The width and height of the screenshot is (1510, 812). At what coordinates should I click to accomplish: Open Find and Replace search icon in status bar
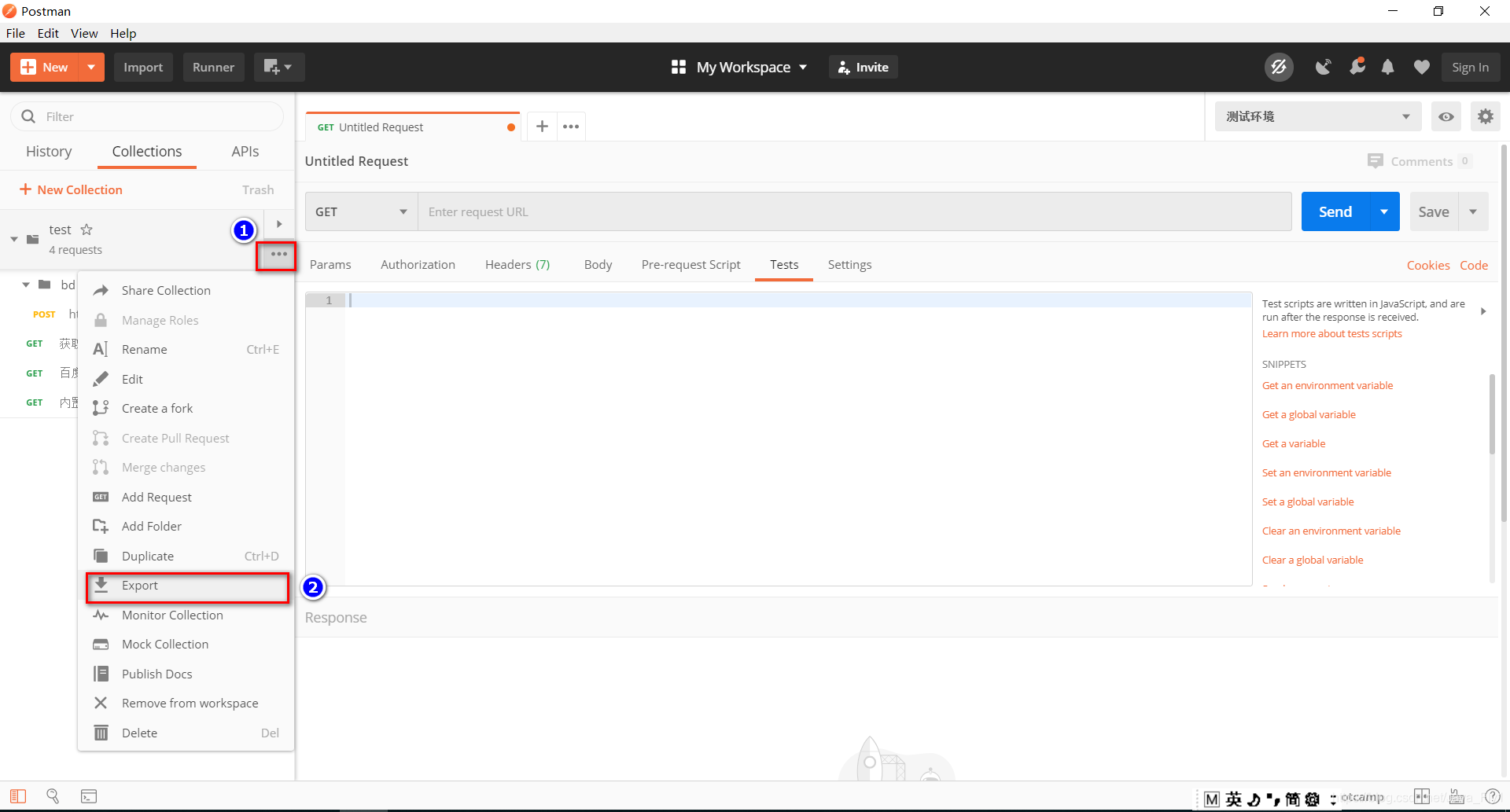tap(53, 796)
